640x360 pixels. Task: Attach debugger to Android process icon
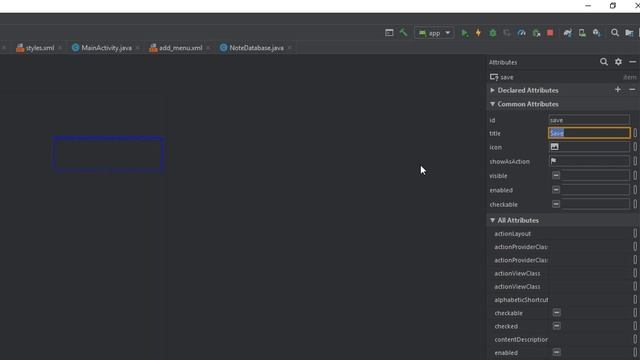(536, 33)
